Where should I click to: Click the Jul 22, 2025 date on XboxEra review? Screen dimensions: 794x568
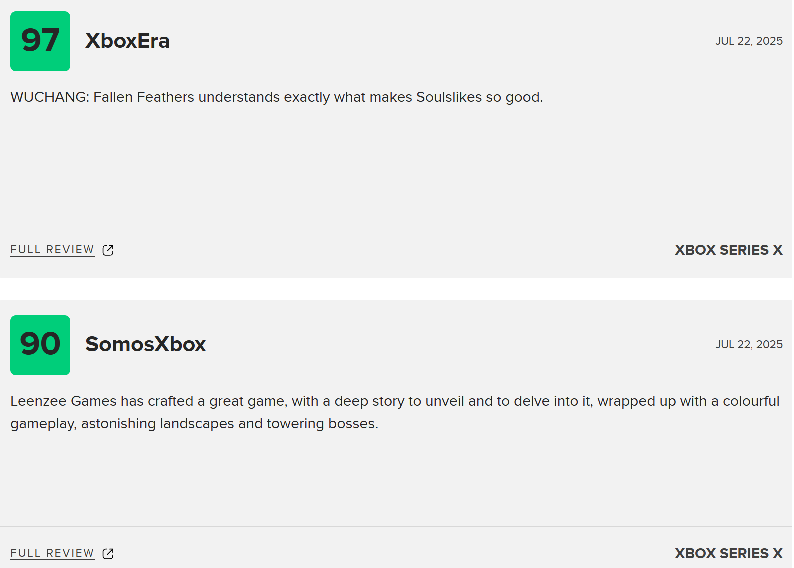tap(749, 41)
